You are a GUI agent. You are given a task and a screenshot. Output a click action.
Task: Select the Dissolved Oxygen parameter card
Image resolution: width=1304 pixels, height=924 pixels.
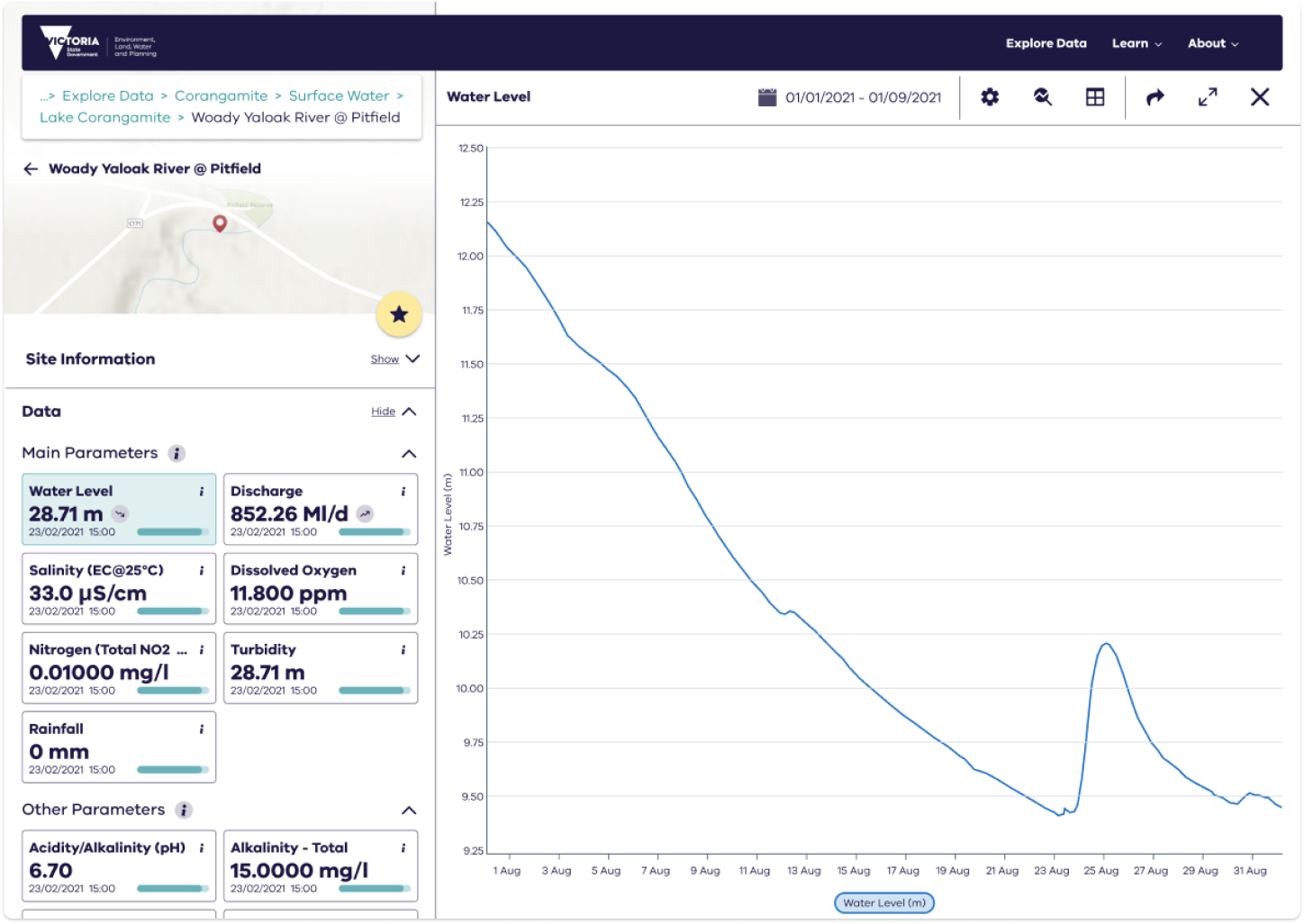[321, 589]
